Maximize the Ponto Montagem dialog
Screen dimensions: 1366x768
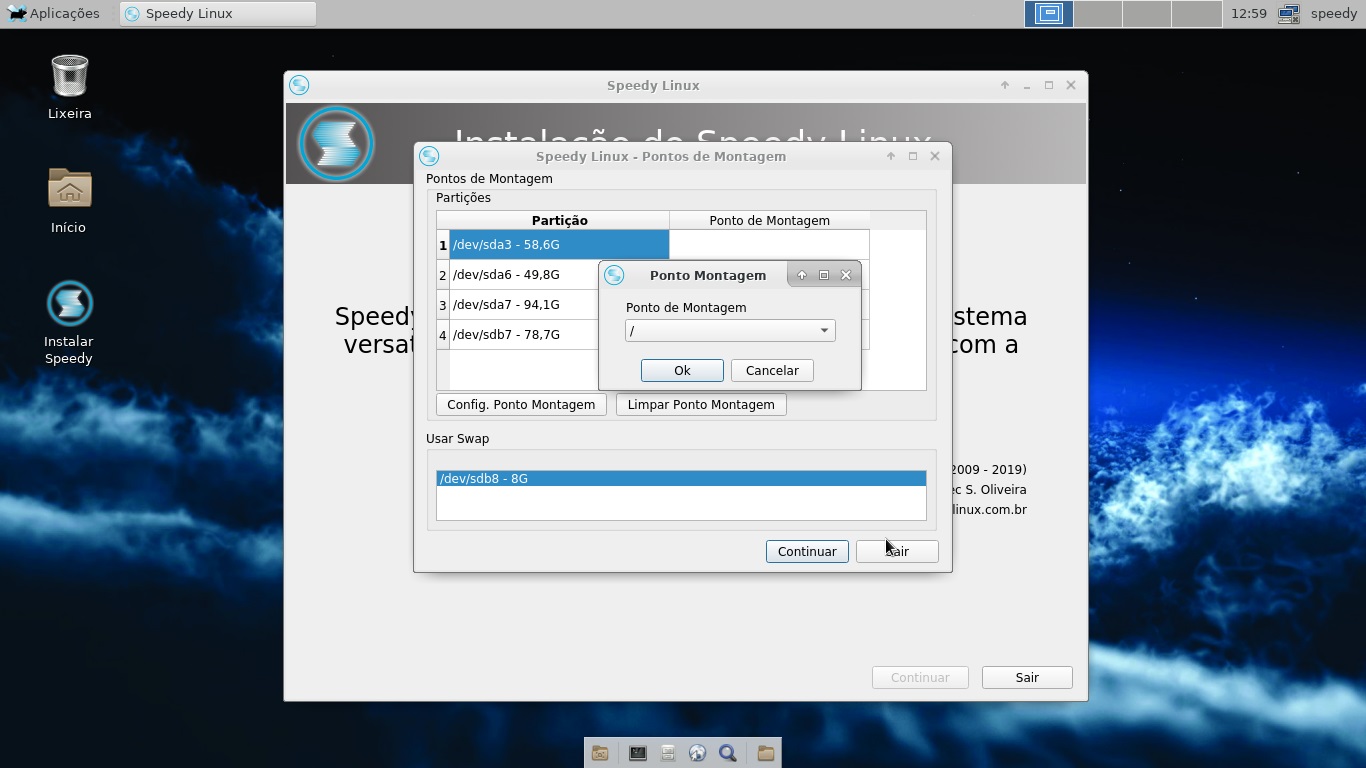click(x=824, y=275)
